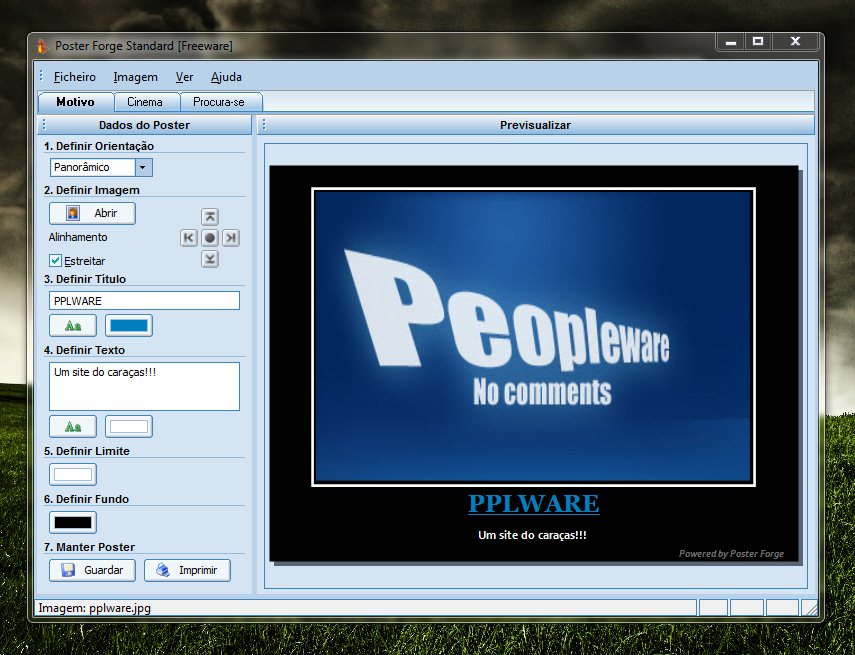Image resolution: width=855 pixels, height=655 pixels.
Task: Open the Ficheiro menu
Action: coord(75,77)
